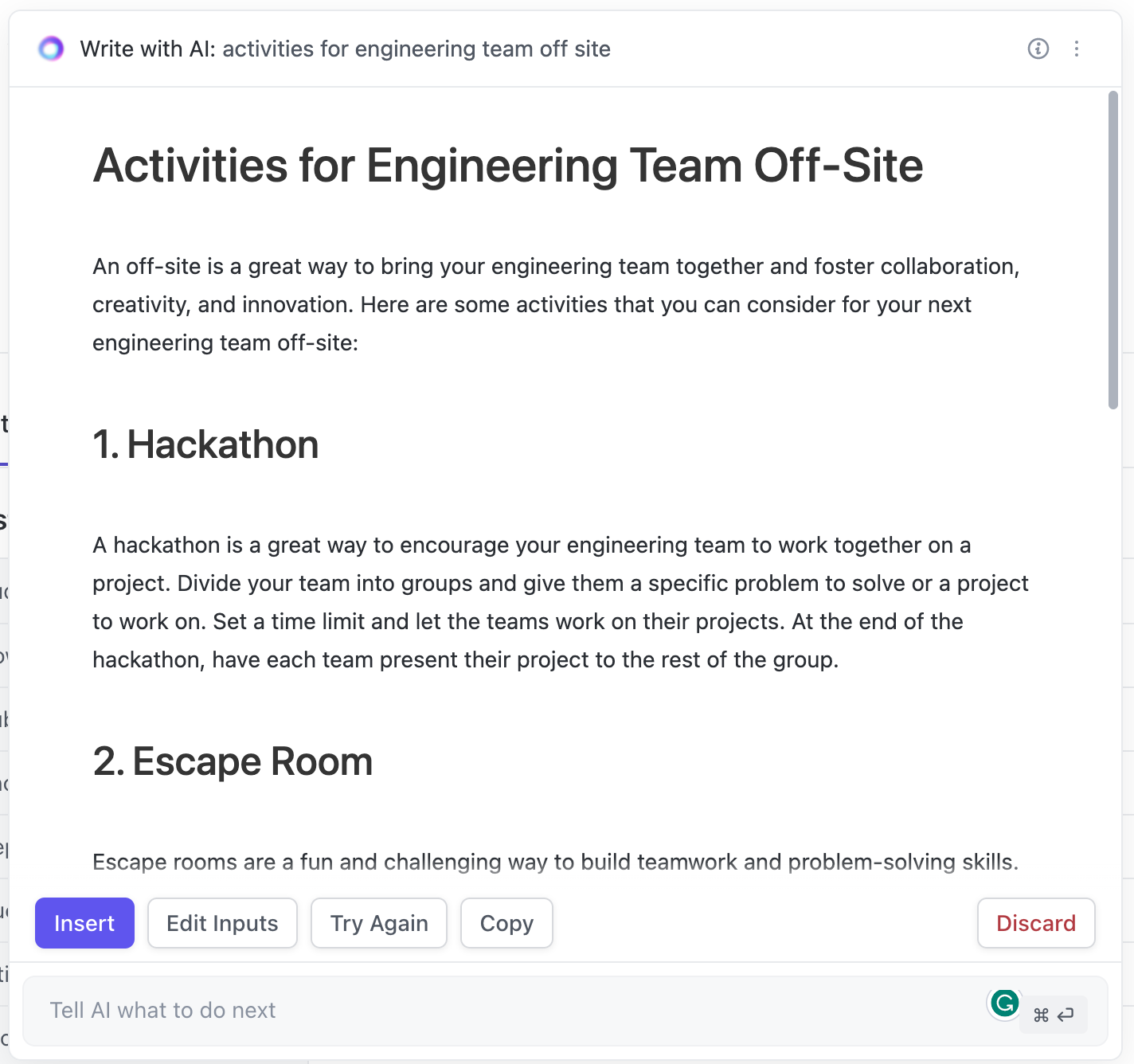This screenshot has width=1134, height=1064.
Task: Select the "2. Escape Room" heading
Action: click(233, 761)
